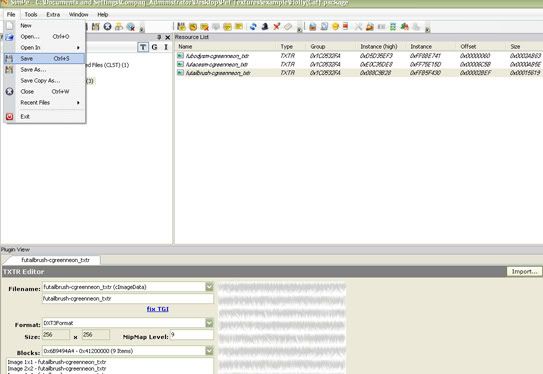
Task: Click the greyed-out scissors toolbar icon
Action: (x=358, y=27)
